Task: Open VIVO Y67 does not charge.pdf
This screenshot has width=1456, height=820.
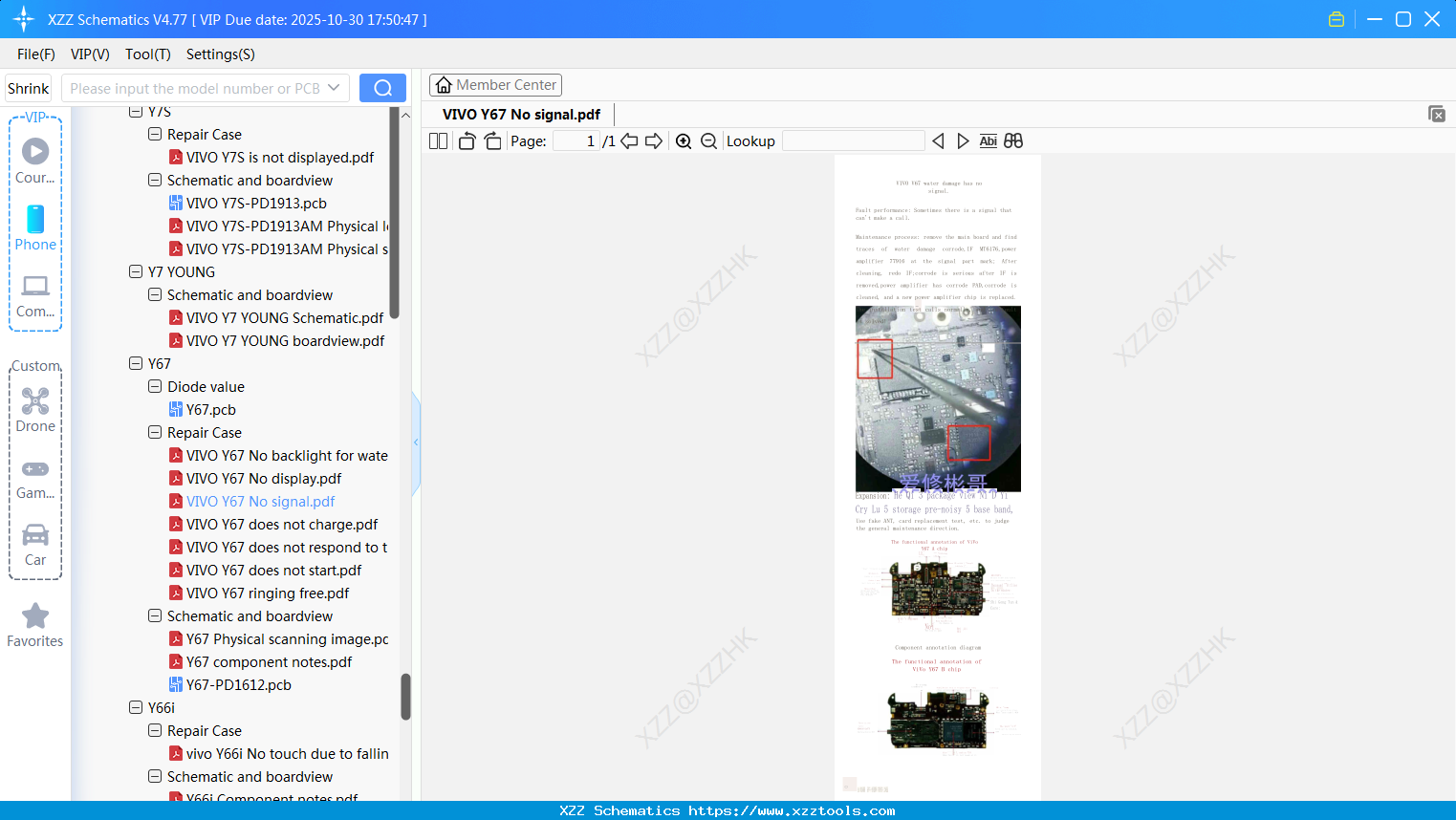Action: tap(282, 524)
